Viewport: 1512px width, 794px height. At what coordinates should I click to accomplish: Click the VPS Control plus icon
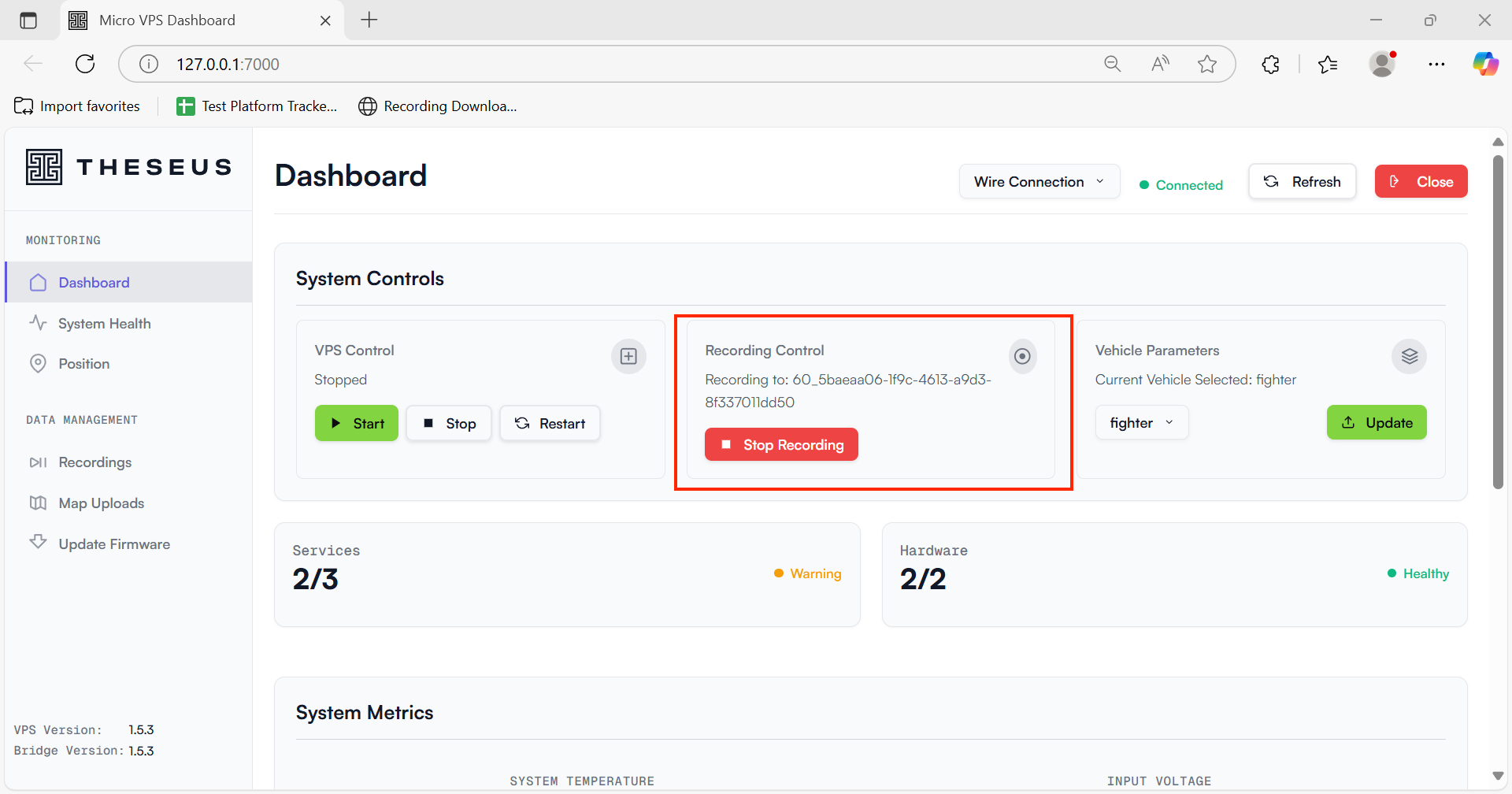click(628, 357)
